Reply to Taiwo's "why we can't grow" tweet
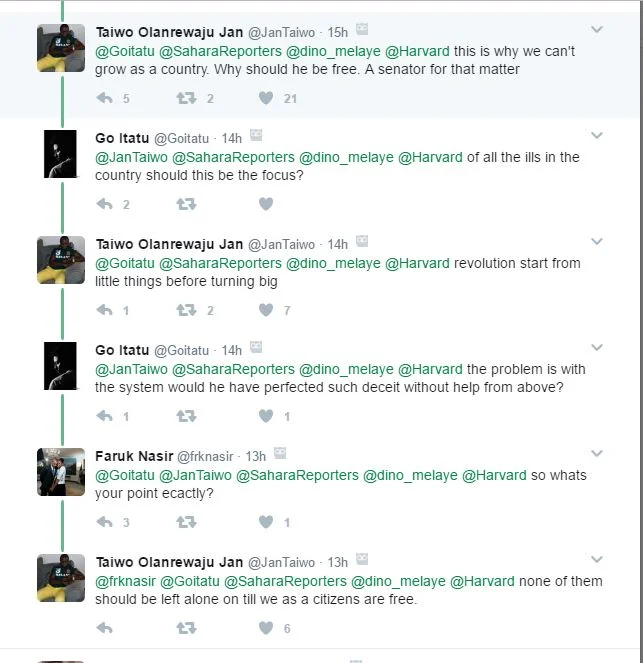 click(104, 98)
